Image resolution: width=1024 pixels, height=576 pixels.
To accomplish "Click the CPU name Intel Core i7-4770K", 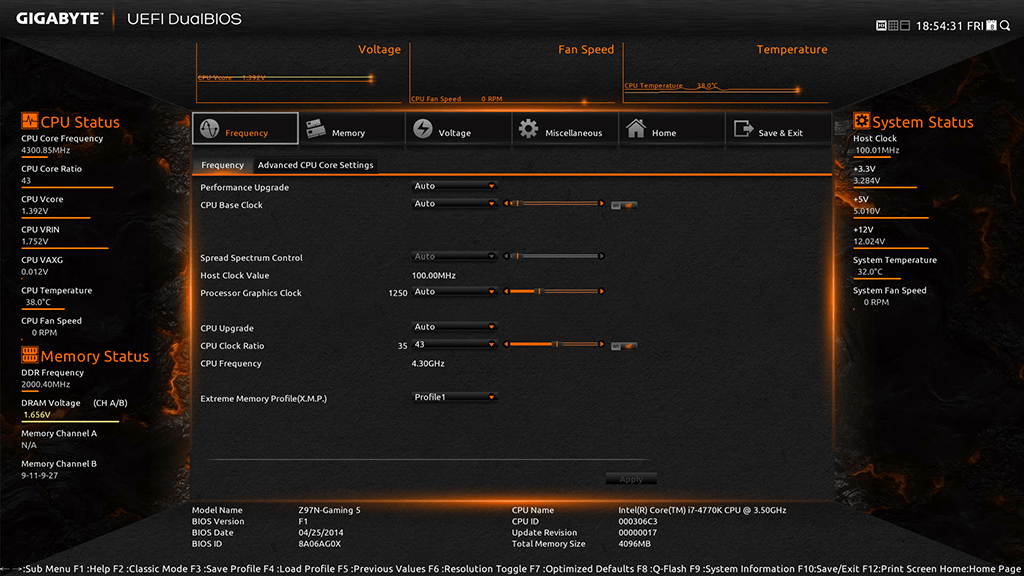I will pyautogui.click(x=702, y=510).
